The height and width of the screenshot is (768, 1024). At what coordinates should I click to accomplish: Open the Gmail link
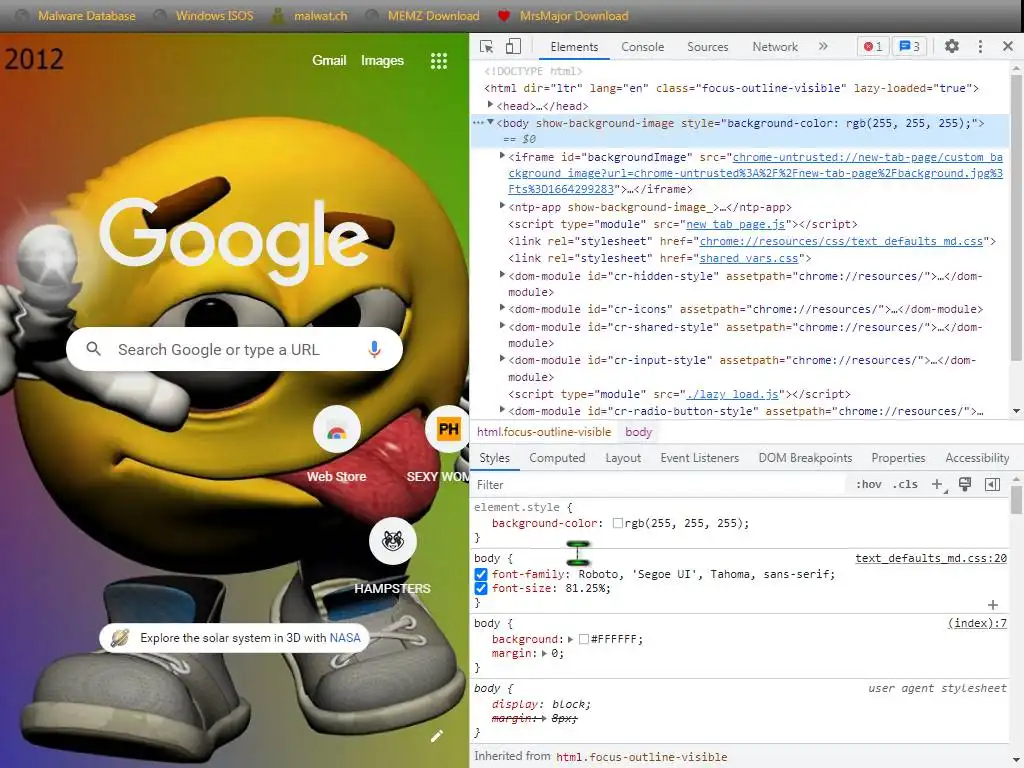click(x=329, y=60)
